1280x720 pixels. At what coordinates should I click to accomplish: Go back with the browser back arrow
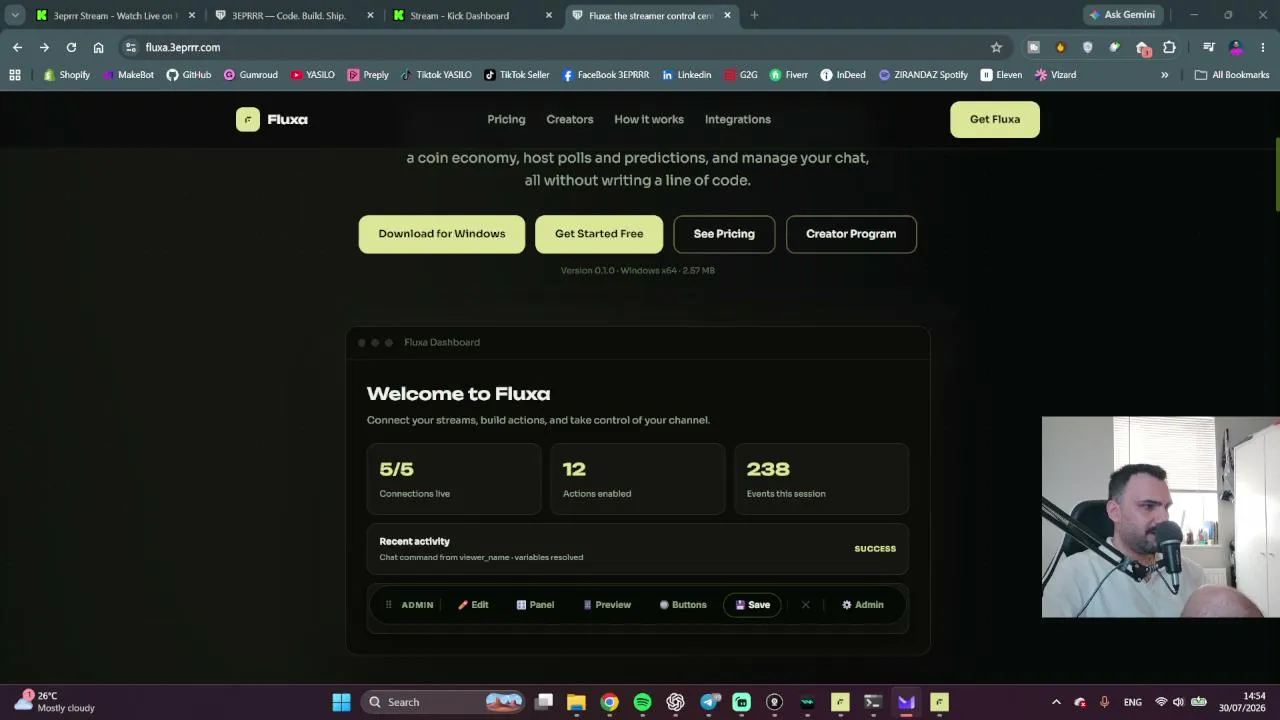(17, 47)
